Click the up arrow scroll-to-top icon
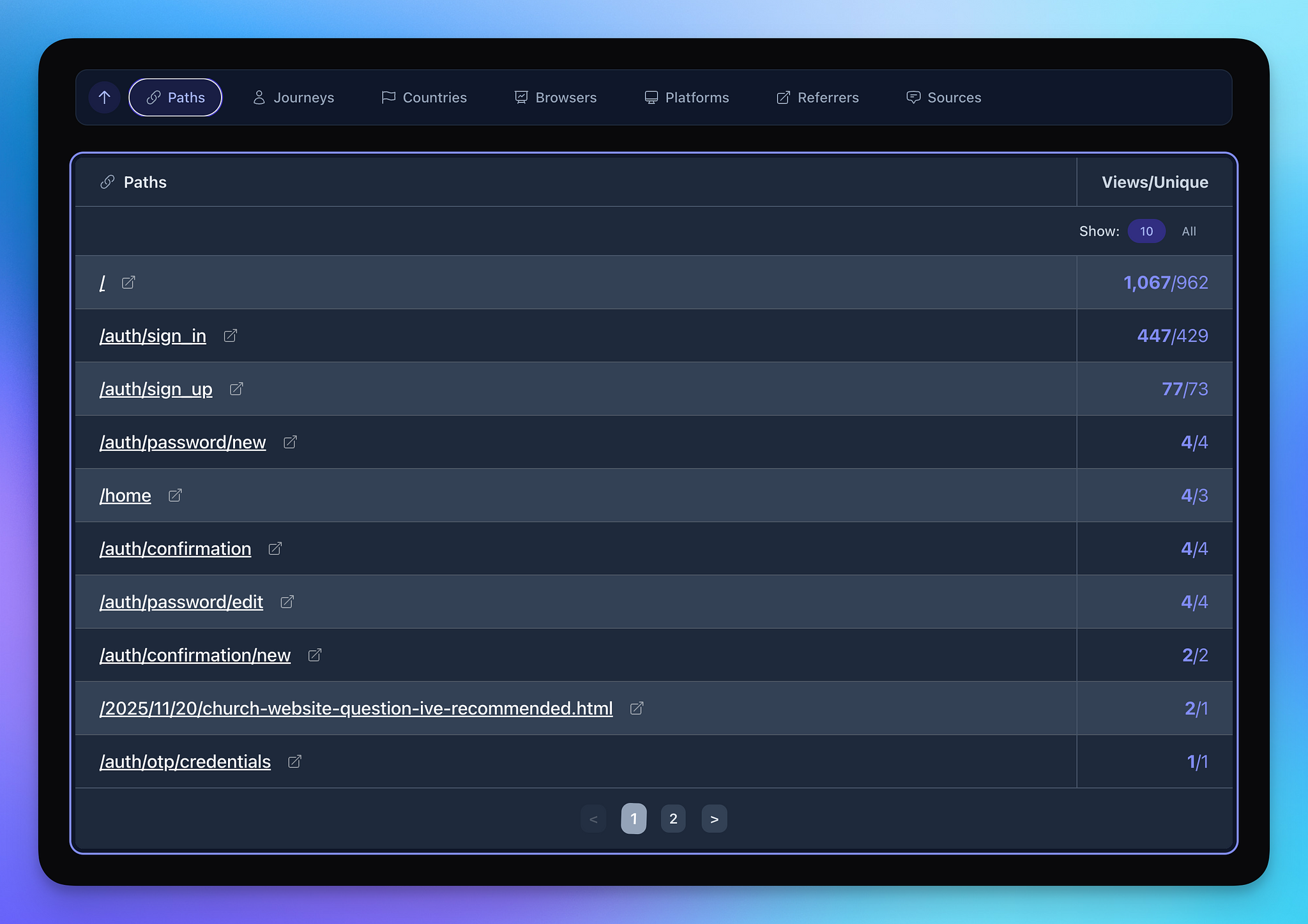The width and height of the screenshot is (1308, 924). [104, 98]
